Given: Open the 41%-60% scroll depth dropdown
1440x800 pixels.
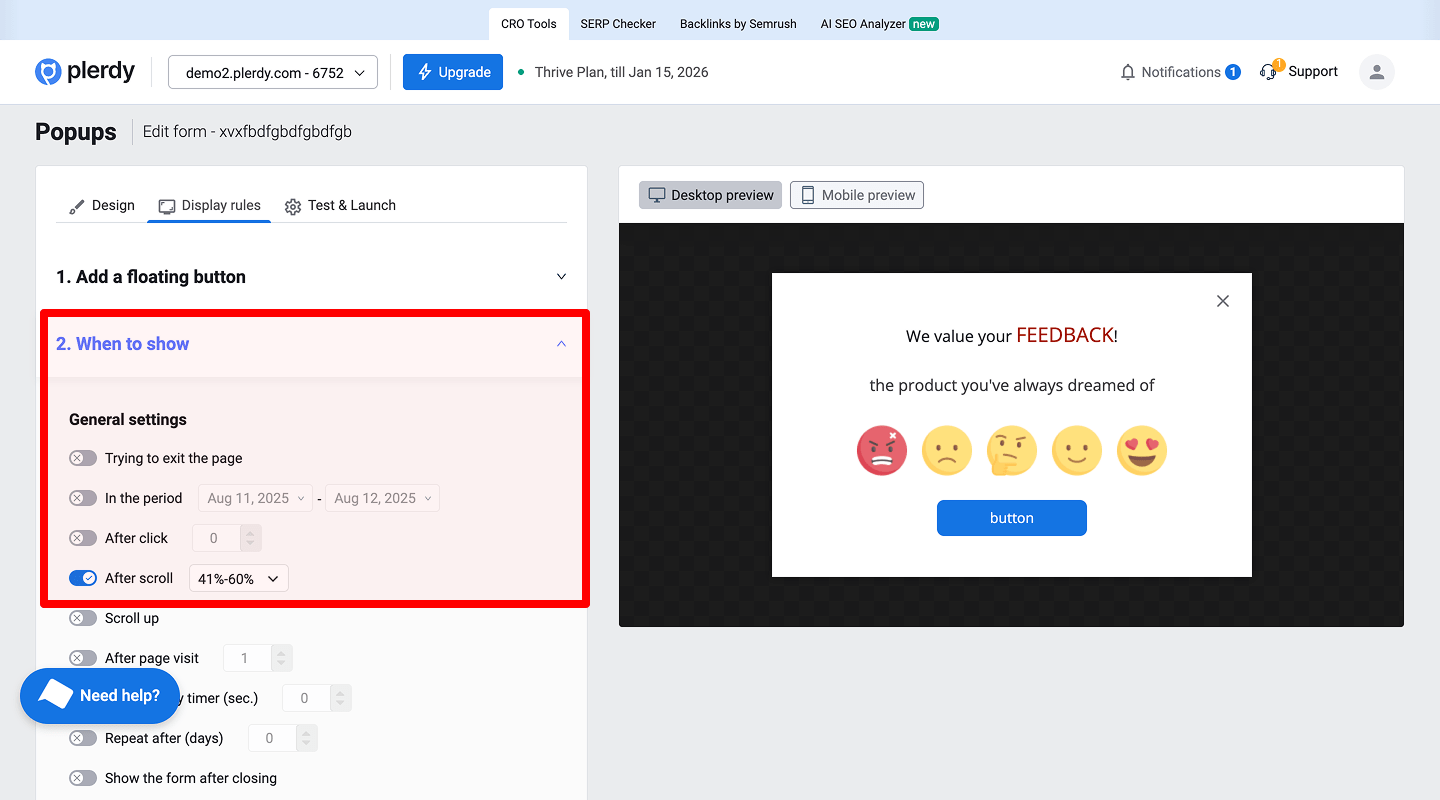Looking at the screenshot, I should click(238, 577).
